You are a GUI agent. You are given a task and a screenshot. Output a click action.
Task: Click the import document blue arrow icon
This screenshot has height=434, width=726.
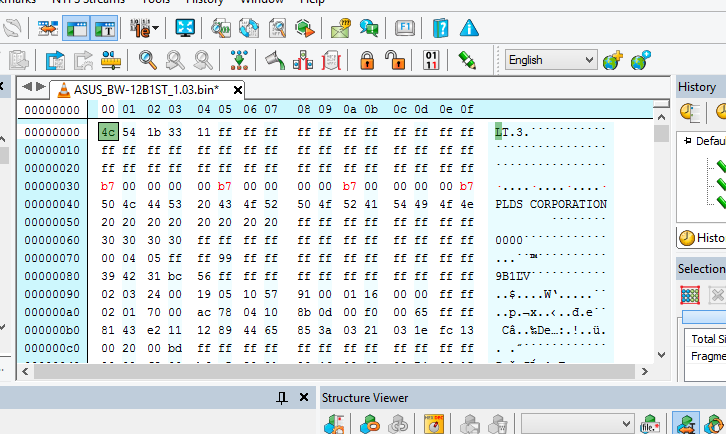(x=55, y=60)
